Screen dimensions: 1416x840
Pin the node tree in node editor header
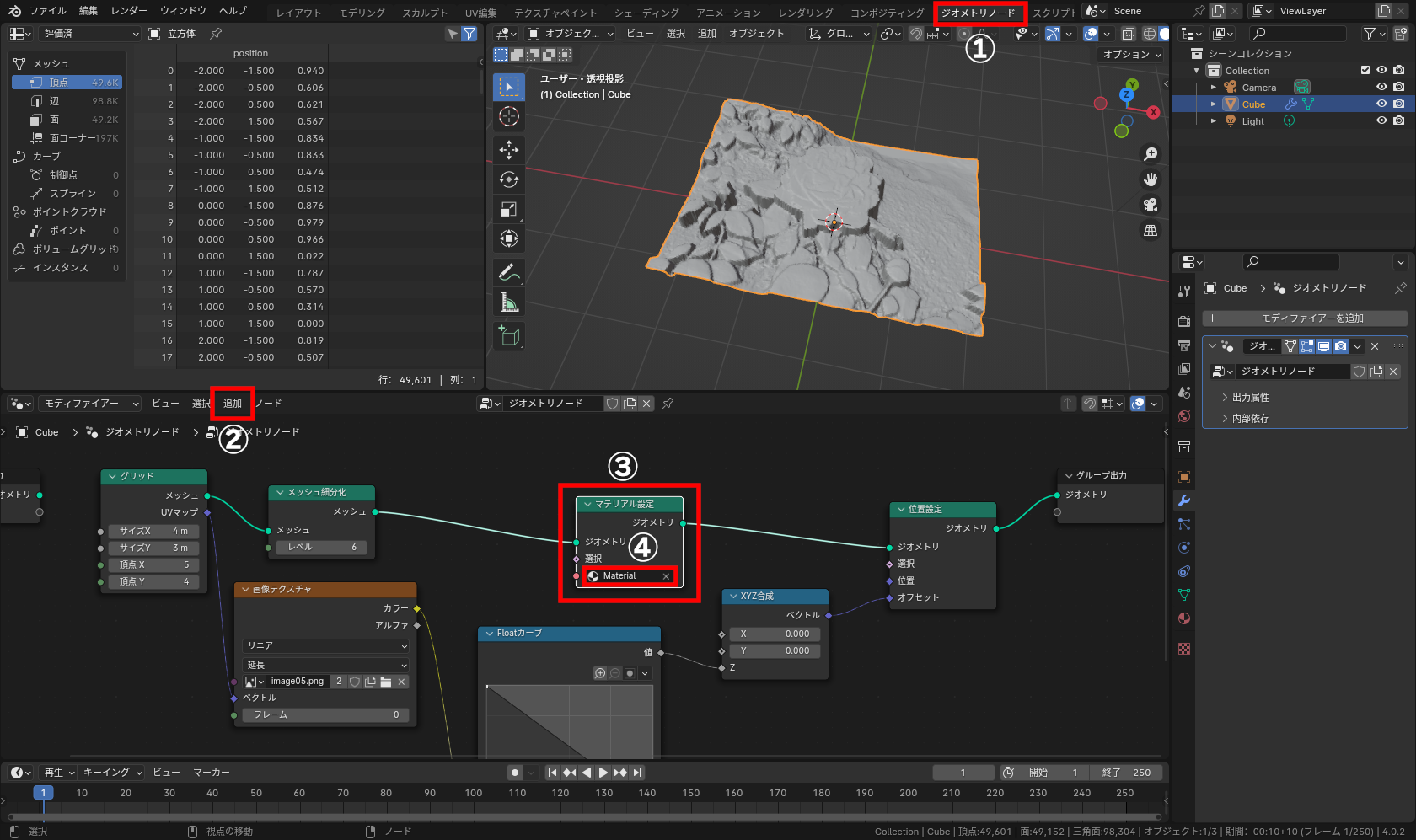click(x=668, y=404)
